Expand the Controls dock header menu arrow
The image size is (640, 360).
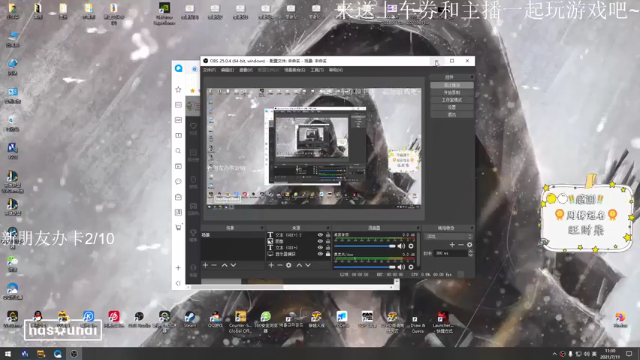(472, 77)
